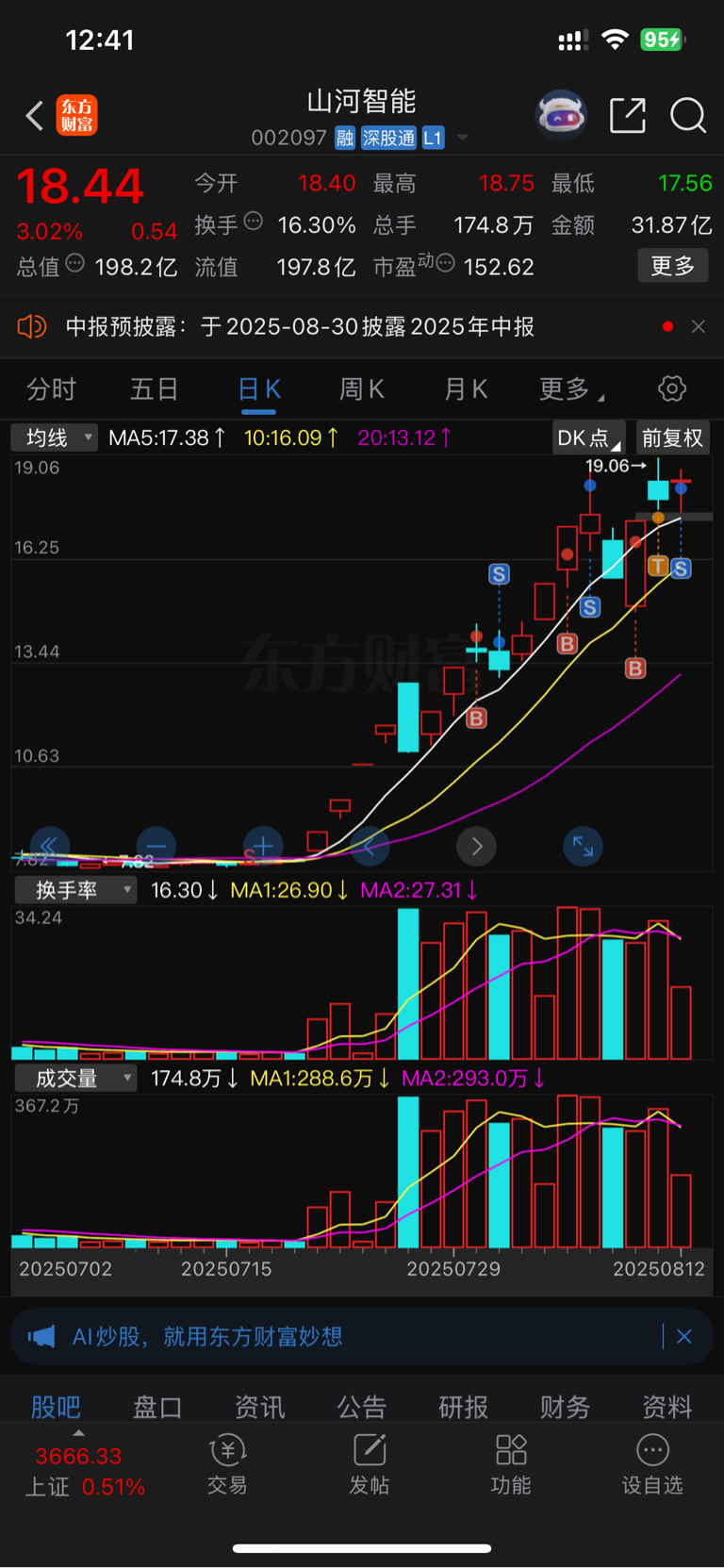Tap the info icon next to 换手
724x1568 pixels.
(x=253, y=221)
